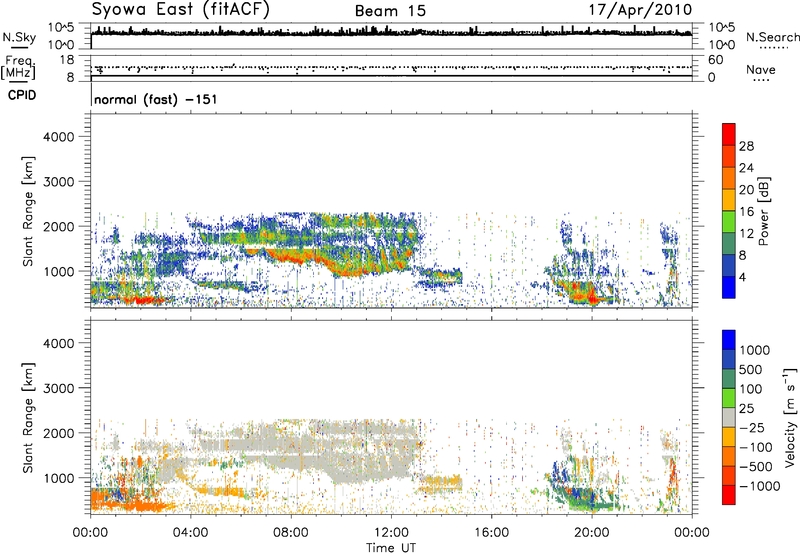The height and width of the screenshot is (554, 800).
Task: Click the blue top of velocity colorbar
Action: pos(729,340)
